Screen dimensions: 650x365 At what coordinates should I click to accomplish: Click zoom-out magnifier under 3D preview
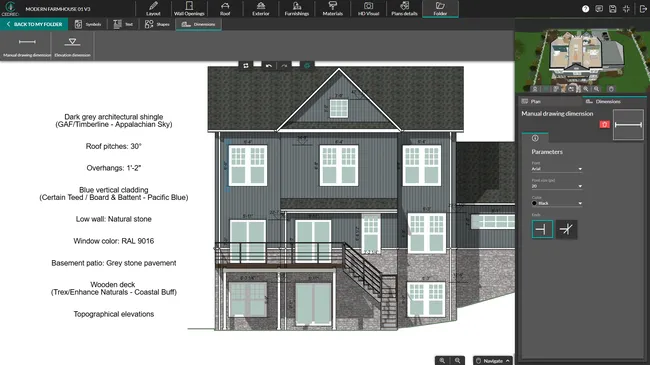coord(596,89)
